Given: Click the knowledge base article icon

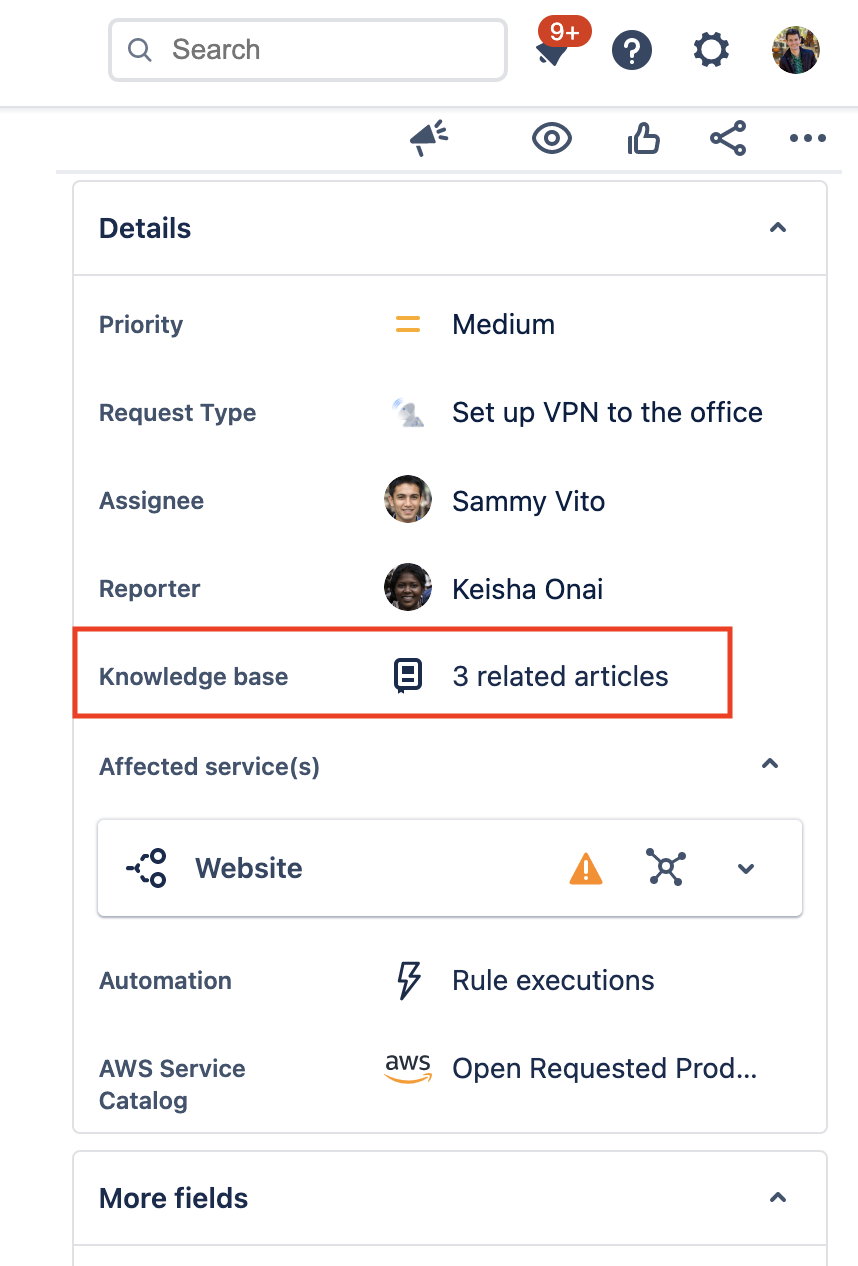Looking at the screenshot, I should [x=407, y=676].
